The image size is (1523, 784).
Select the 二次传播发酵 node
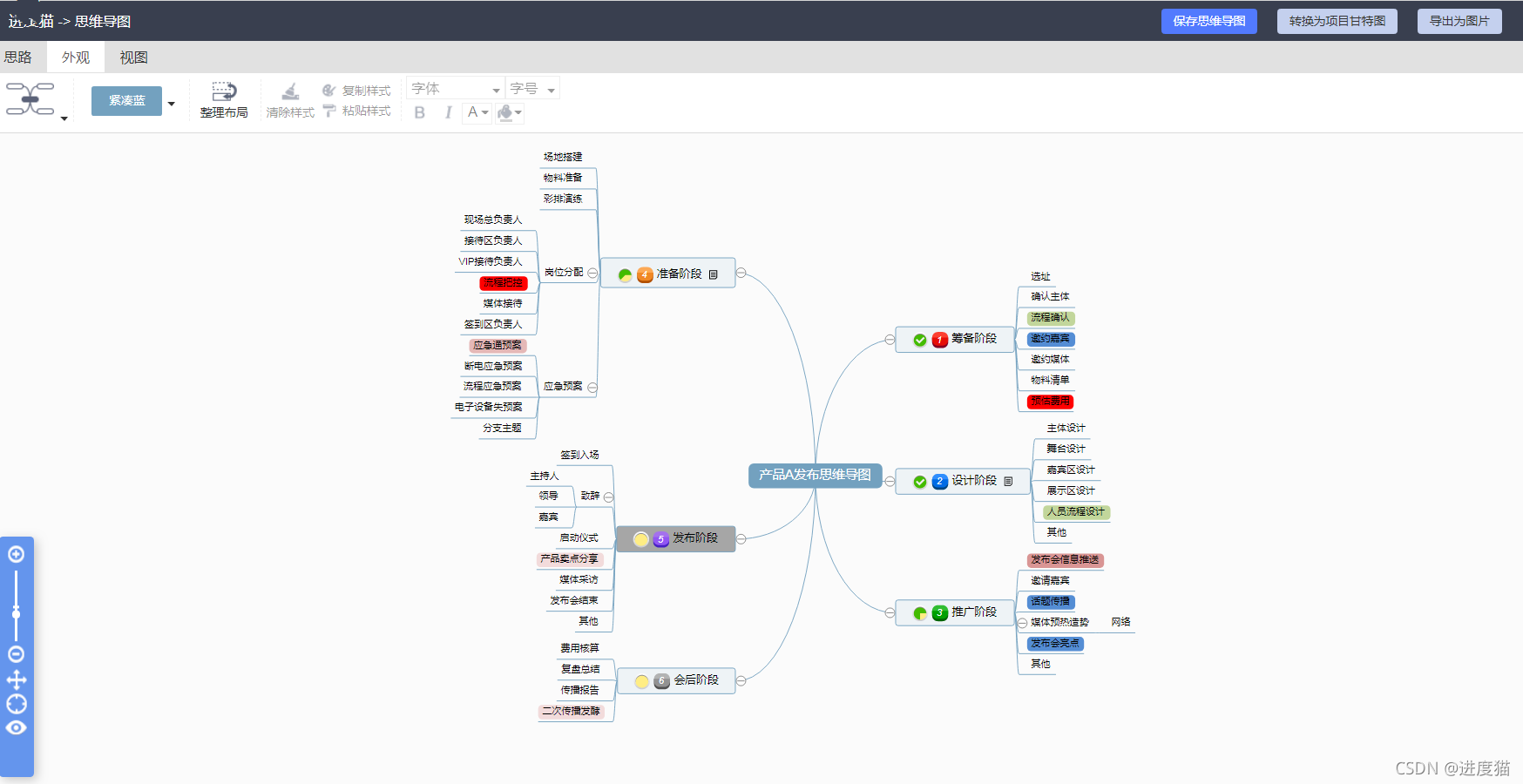572,712
